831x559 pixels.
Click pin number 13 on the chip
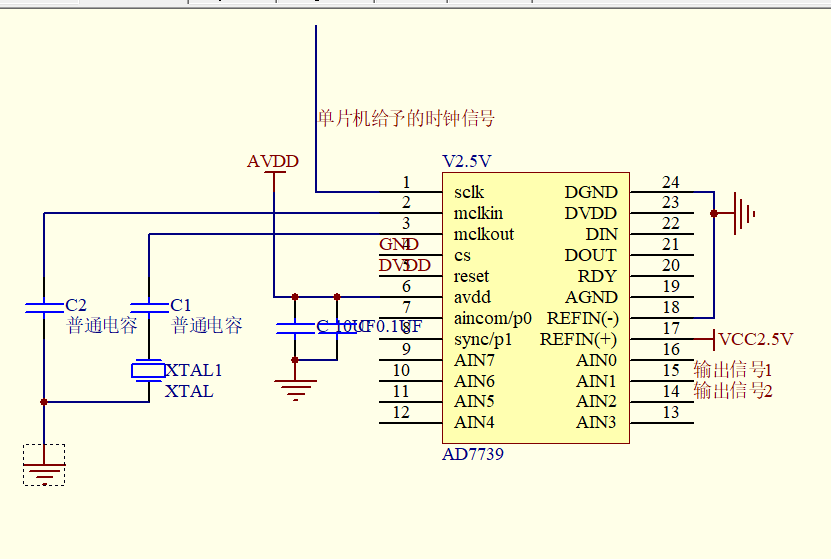pyautogui.click(x=670, y=412)
